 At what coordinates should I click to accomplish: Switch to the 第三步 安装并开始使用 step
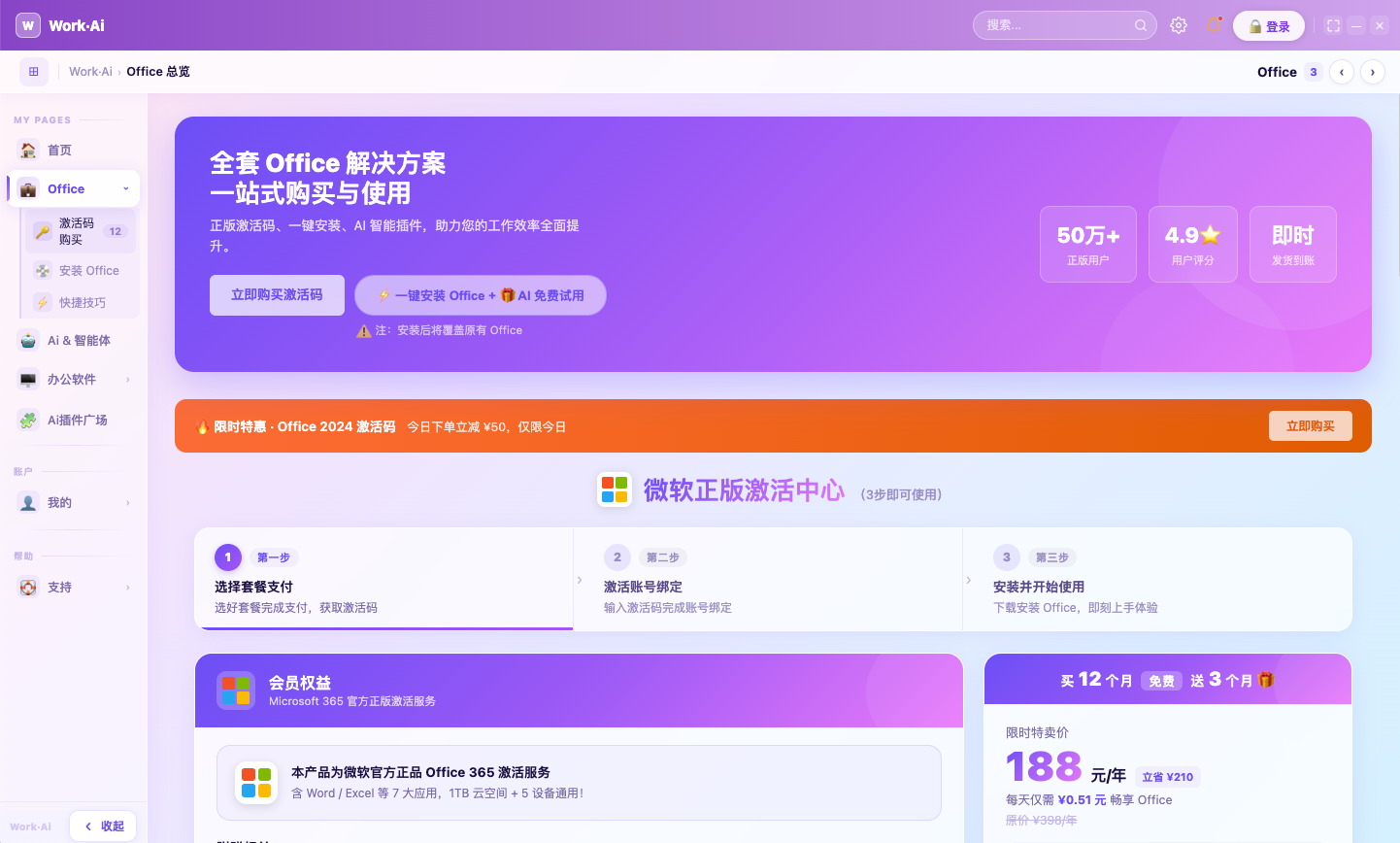coord(1157,580)
